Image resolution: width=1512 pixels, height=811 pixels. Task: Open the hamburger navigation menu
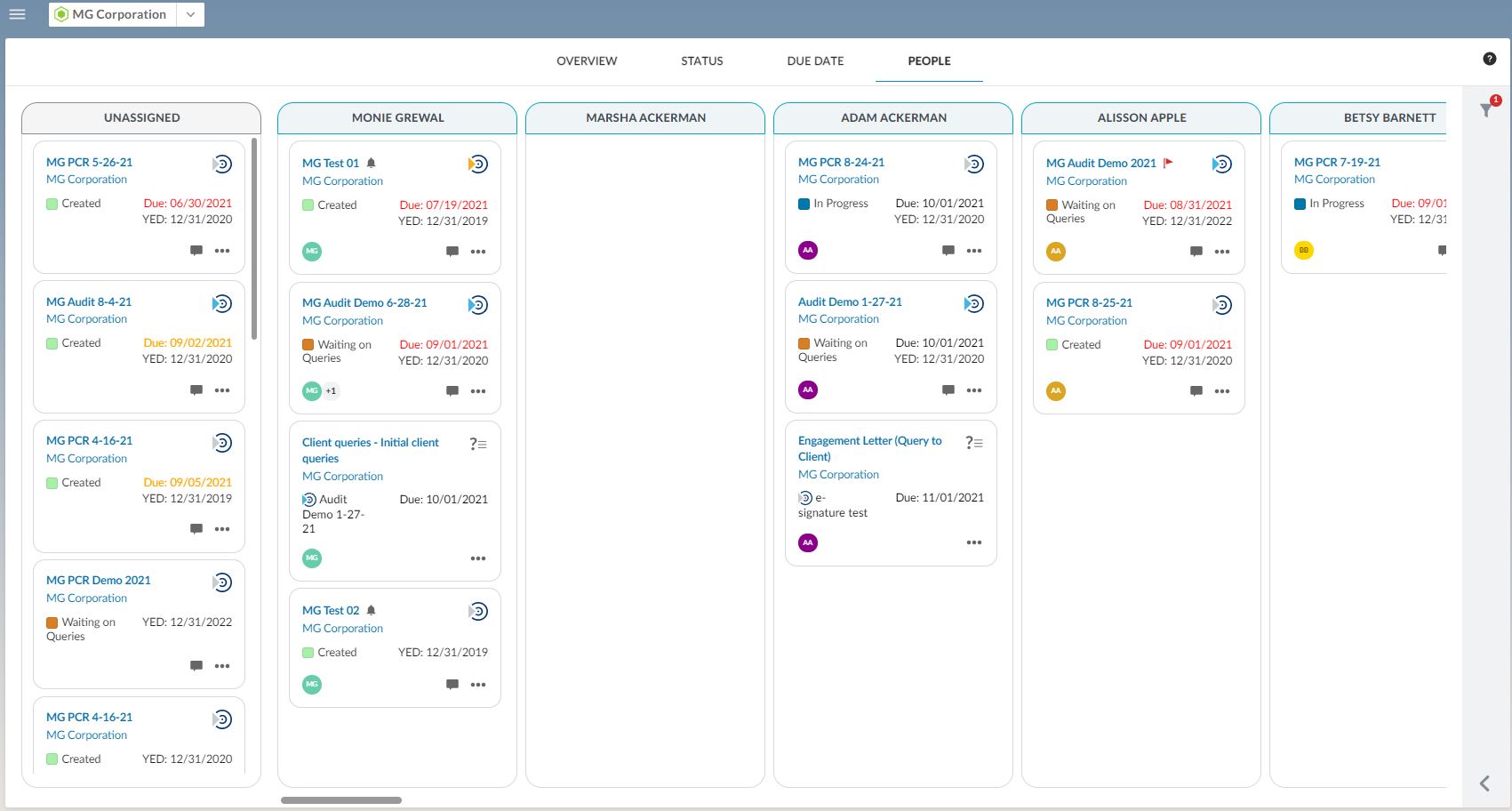[17, 14]
